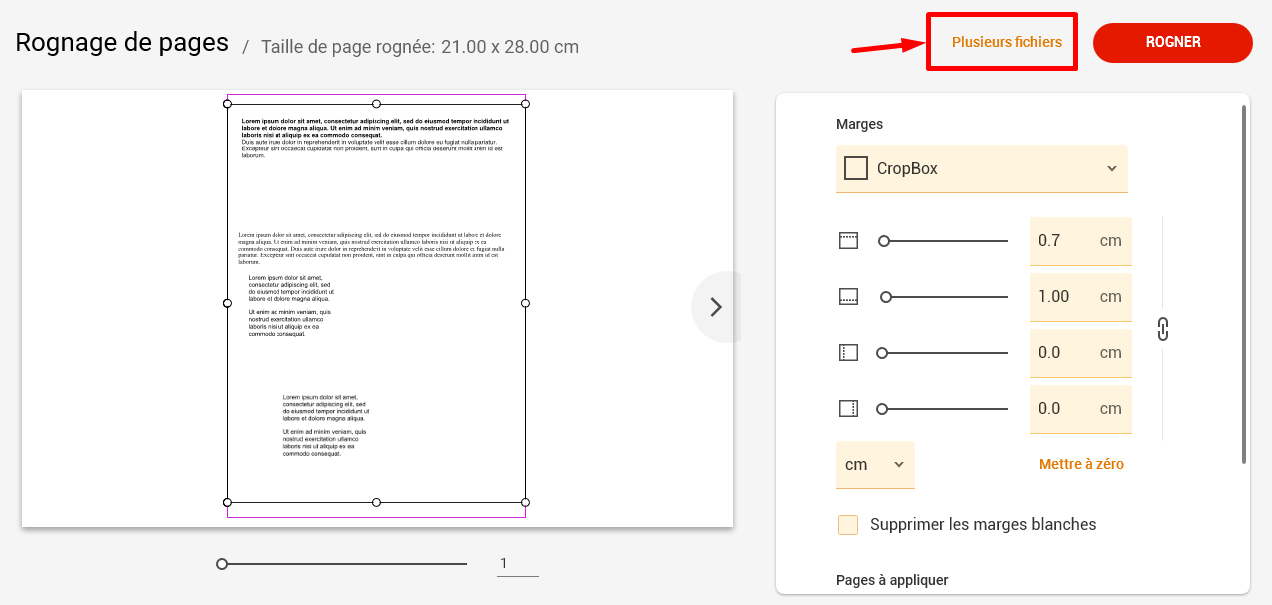This screenshot has width=1272, height=605.
Task: Click the left margin icon
Action: point(849,353)
